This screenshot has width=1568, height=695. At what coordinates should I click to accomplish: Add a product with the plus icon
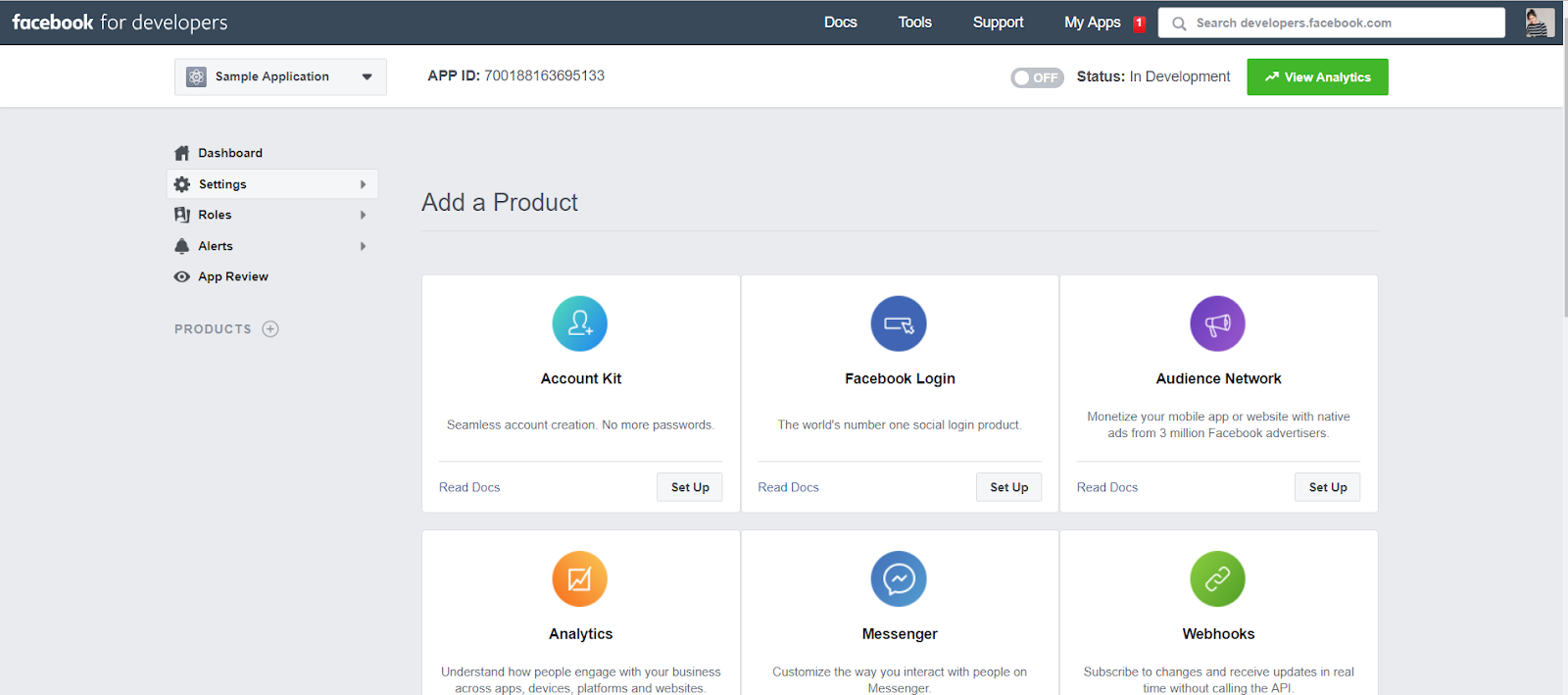[x=270, y=329]
